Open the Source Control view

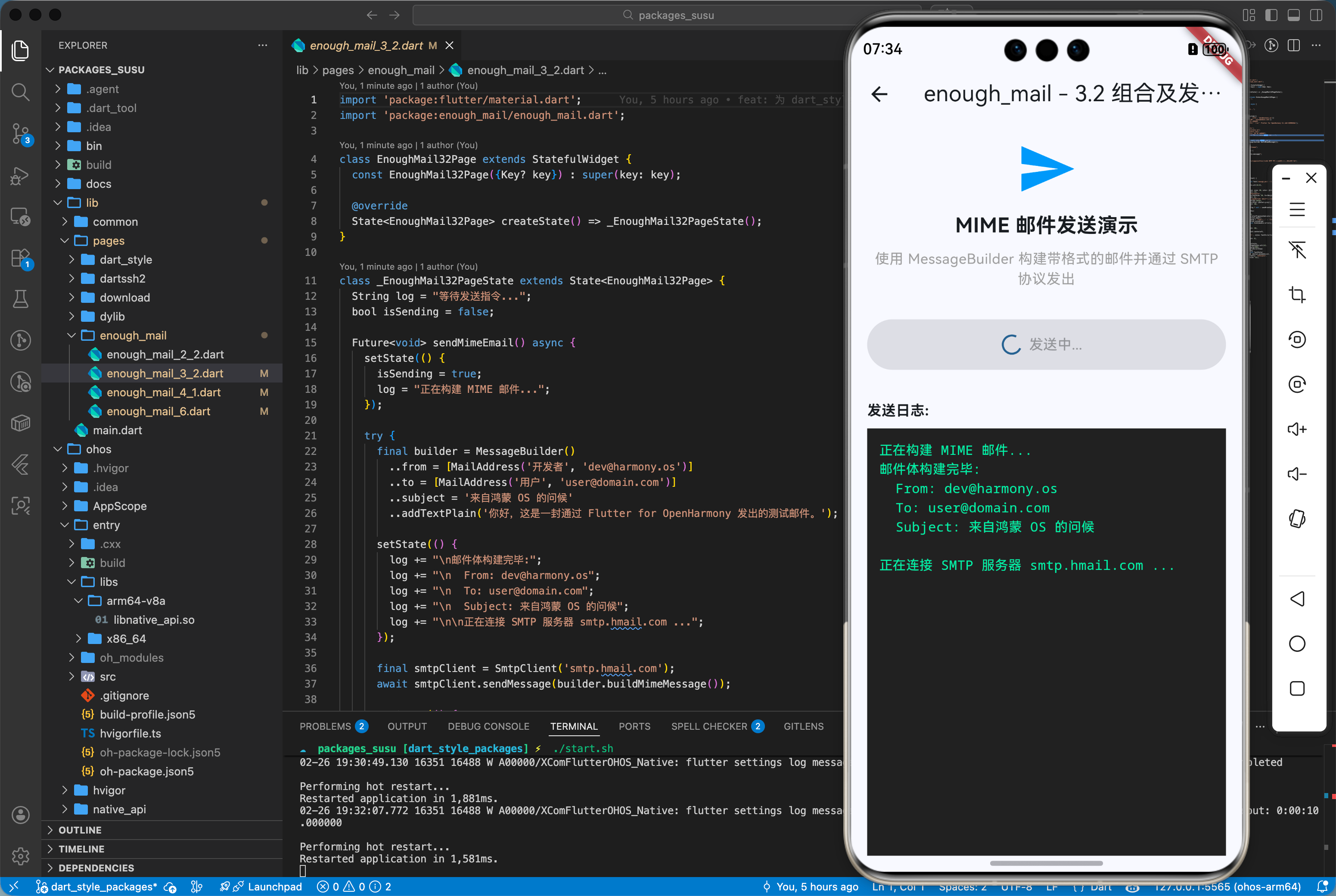[21, 134]
